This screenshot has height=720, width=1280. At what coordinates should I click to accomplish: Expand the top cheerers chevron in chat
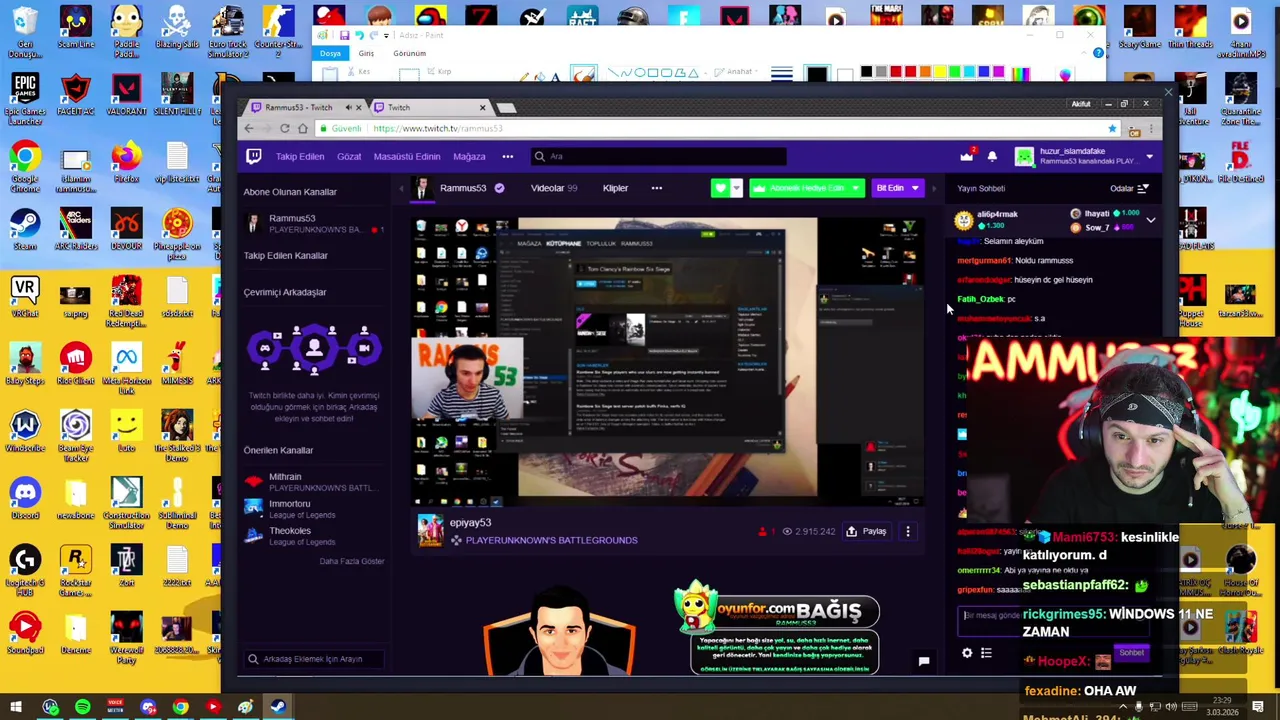(x=1151, y=220)
